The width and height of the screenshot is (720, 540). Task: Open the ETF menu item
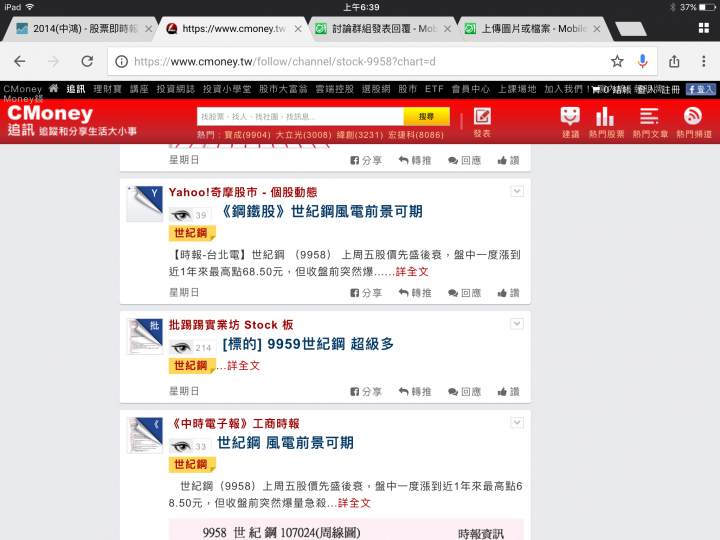point(434,89)
